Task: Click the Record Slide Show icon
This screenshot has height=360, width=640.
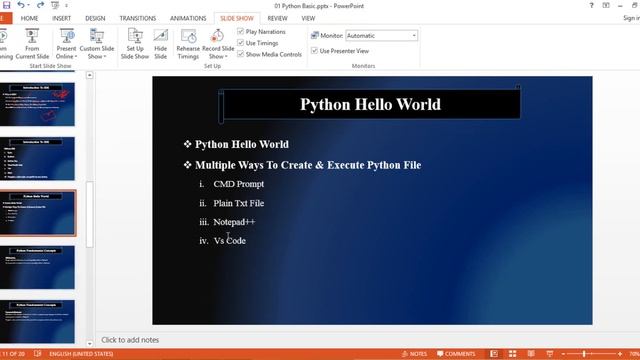Action: [218, 36]
